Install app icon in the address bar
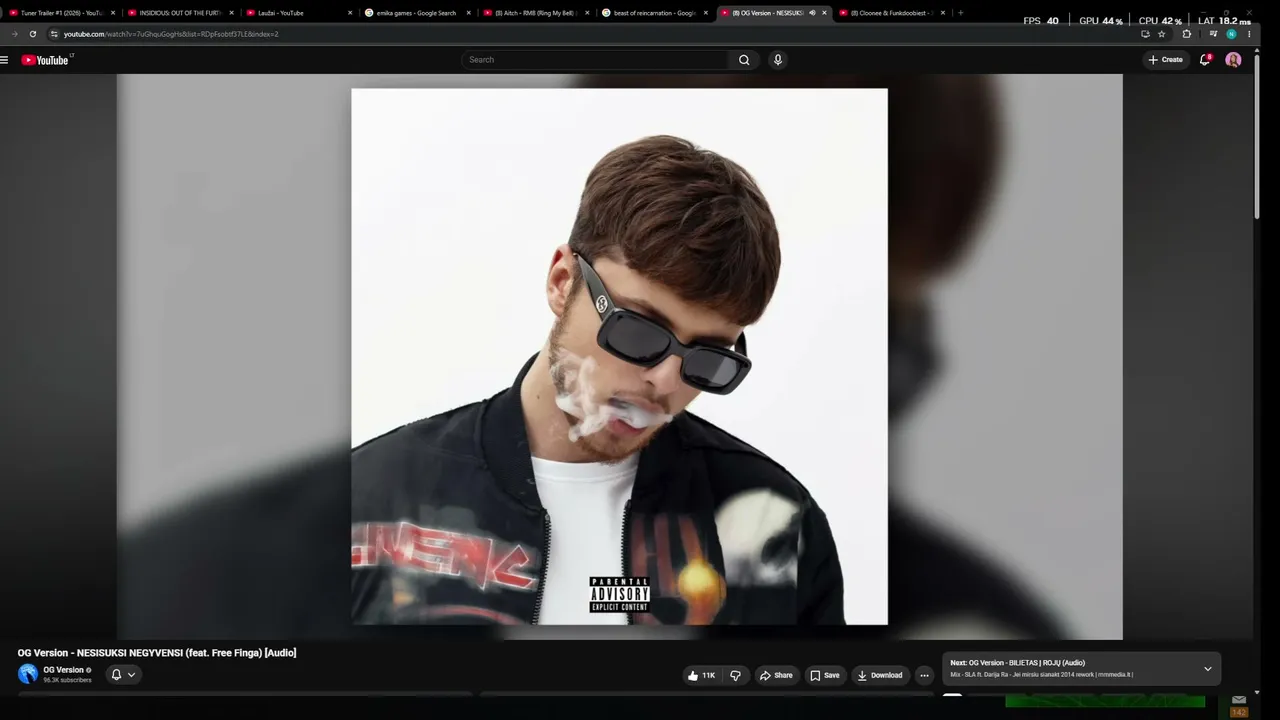 1145,34
